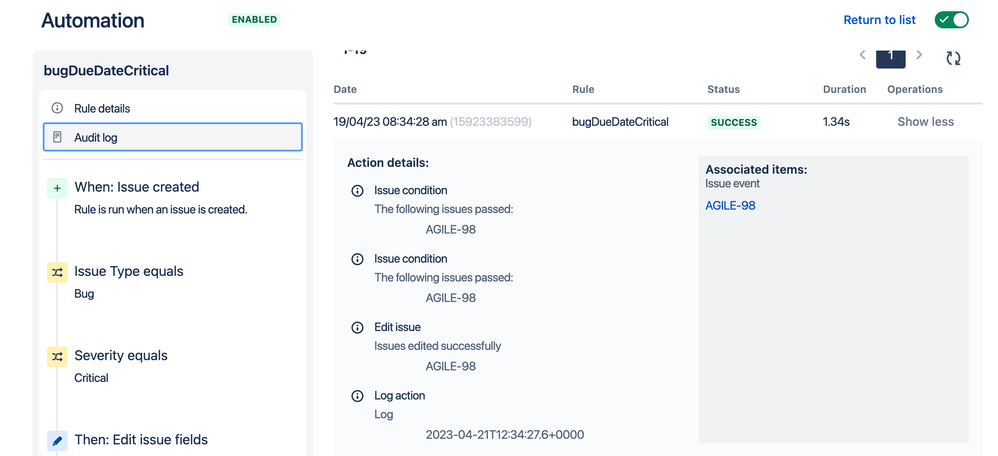Viewport: 998px width, 456px height.
Task: Click the Audit log document icon
Action: click(57, 137)
